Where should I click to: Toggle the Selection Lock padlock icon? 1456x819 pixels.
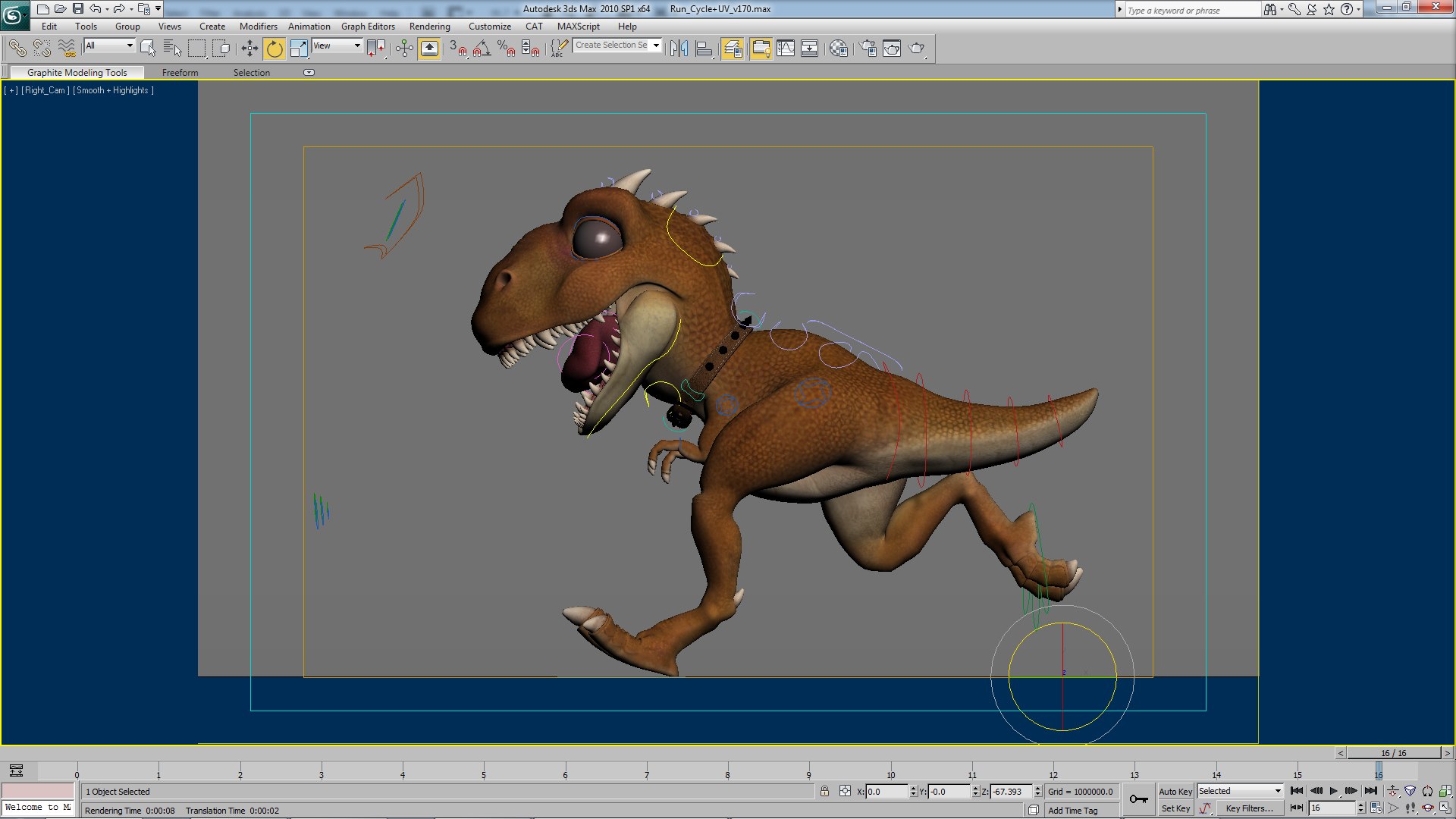(x=824, y=791)
